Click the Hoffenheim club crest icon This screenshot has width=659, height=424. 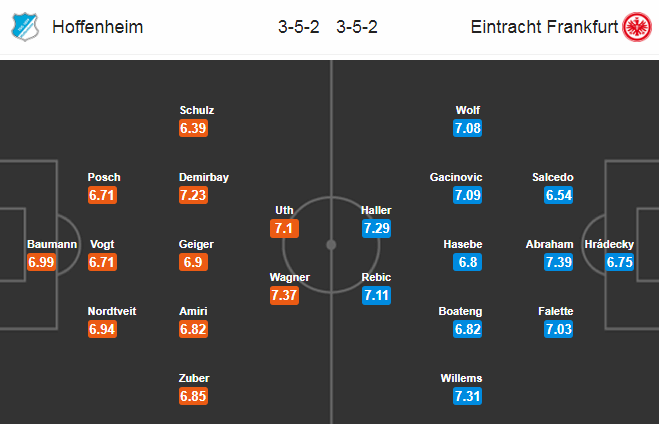(x=25, y=27)
